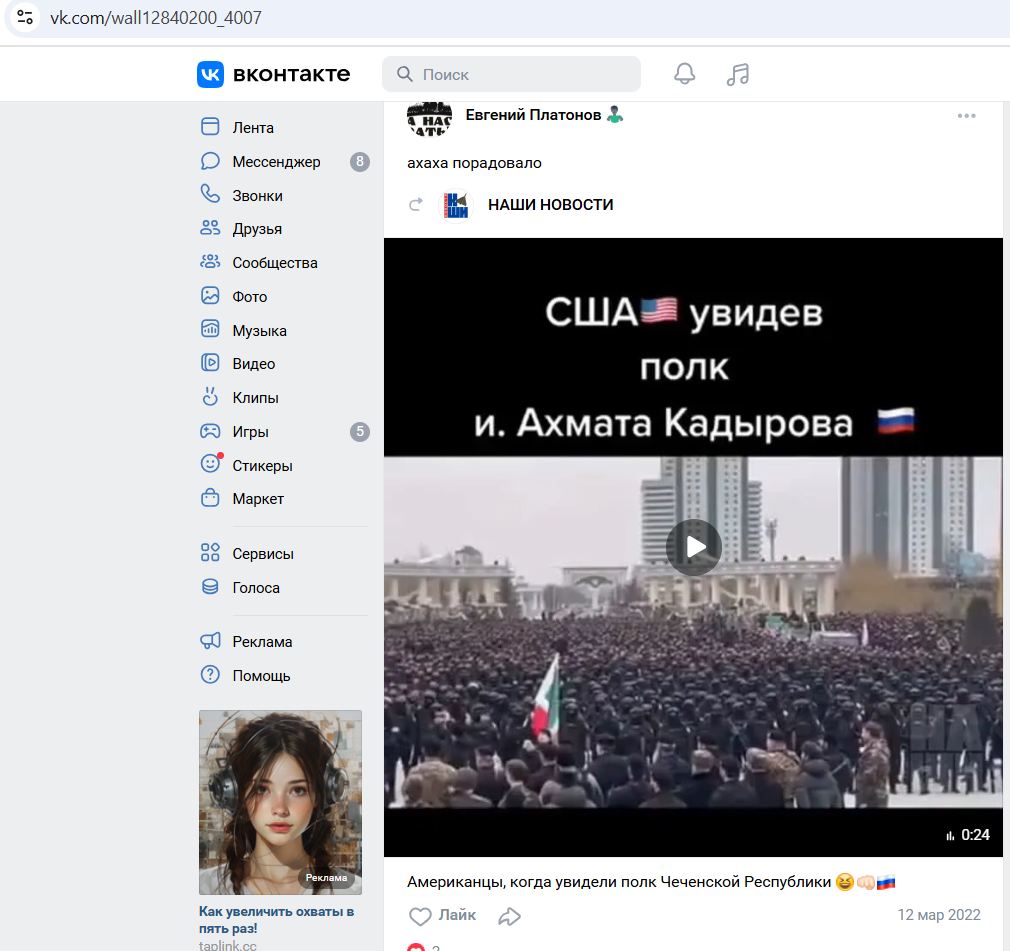Open post options three-dot menu

coord(966,116)
